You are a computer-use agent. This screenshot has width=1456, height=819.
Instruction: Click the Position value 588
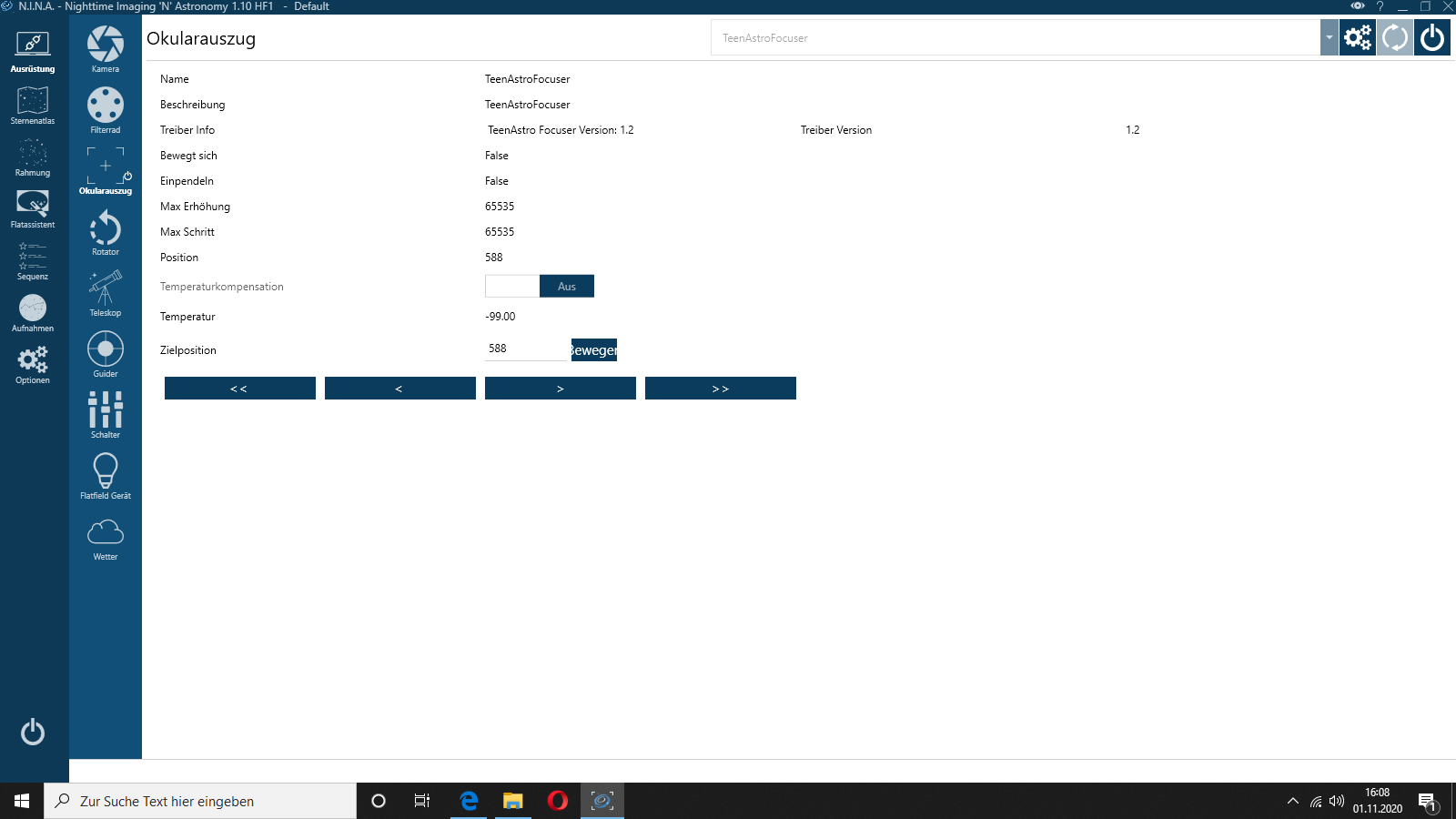coord(494,258)
